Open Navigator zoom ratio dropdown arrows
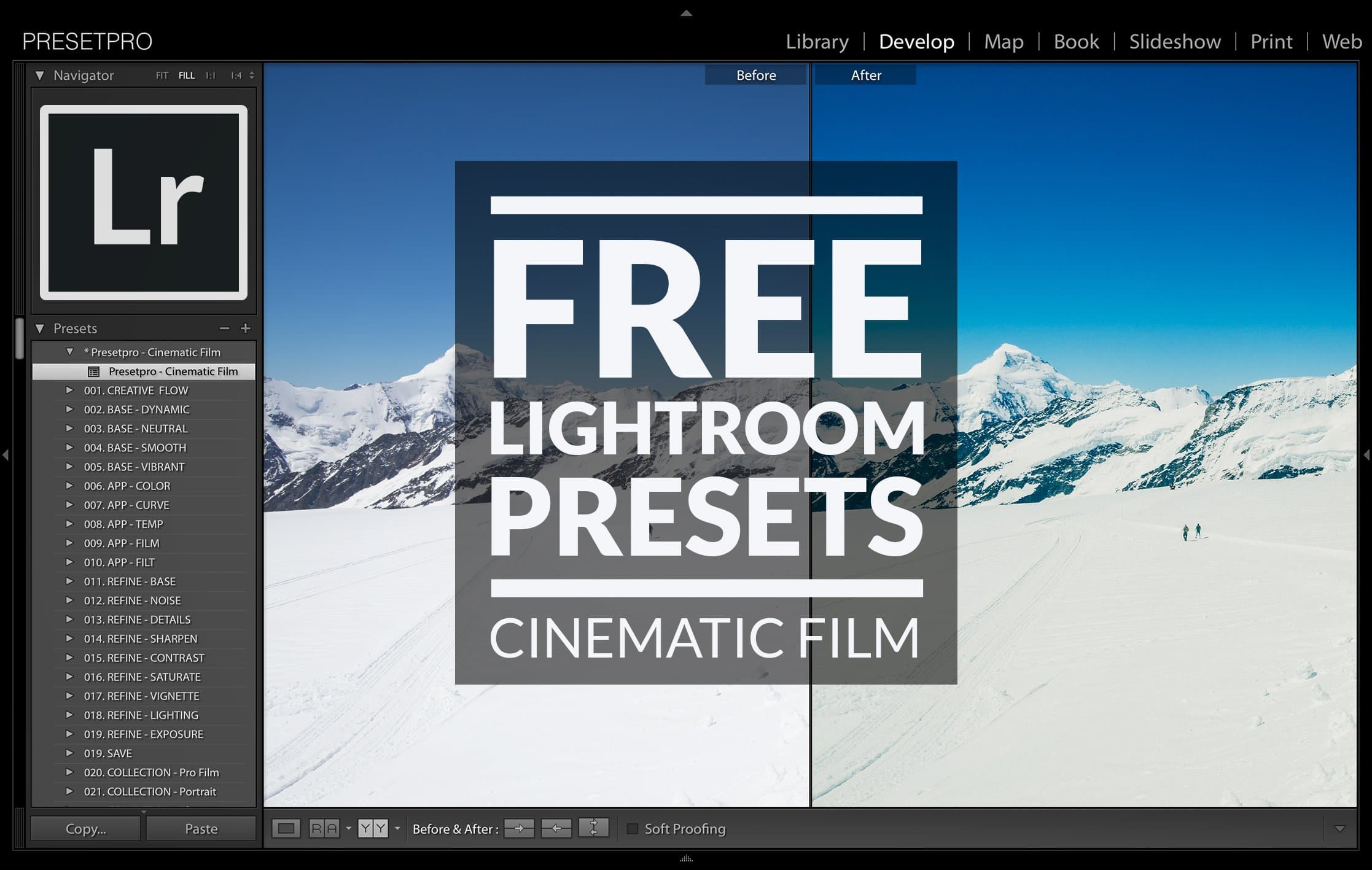The image size is (1372, 870). pos(252,76)
